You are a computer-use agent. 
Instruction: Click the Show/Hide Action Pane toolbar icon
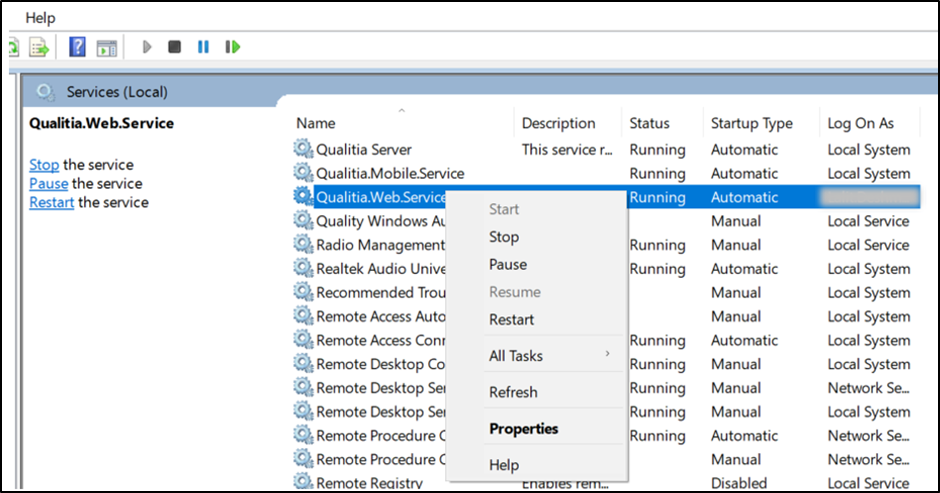point(106,47)
